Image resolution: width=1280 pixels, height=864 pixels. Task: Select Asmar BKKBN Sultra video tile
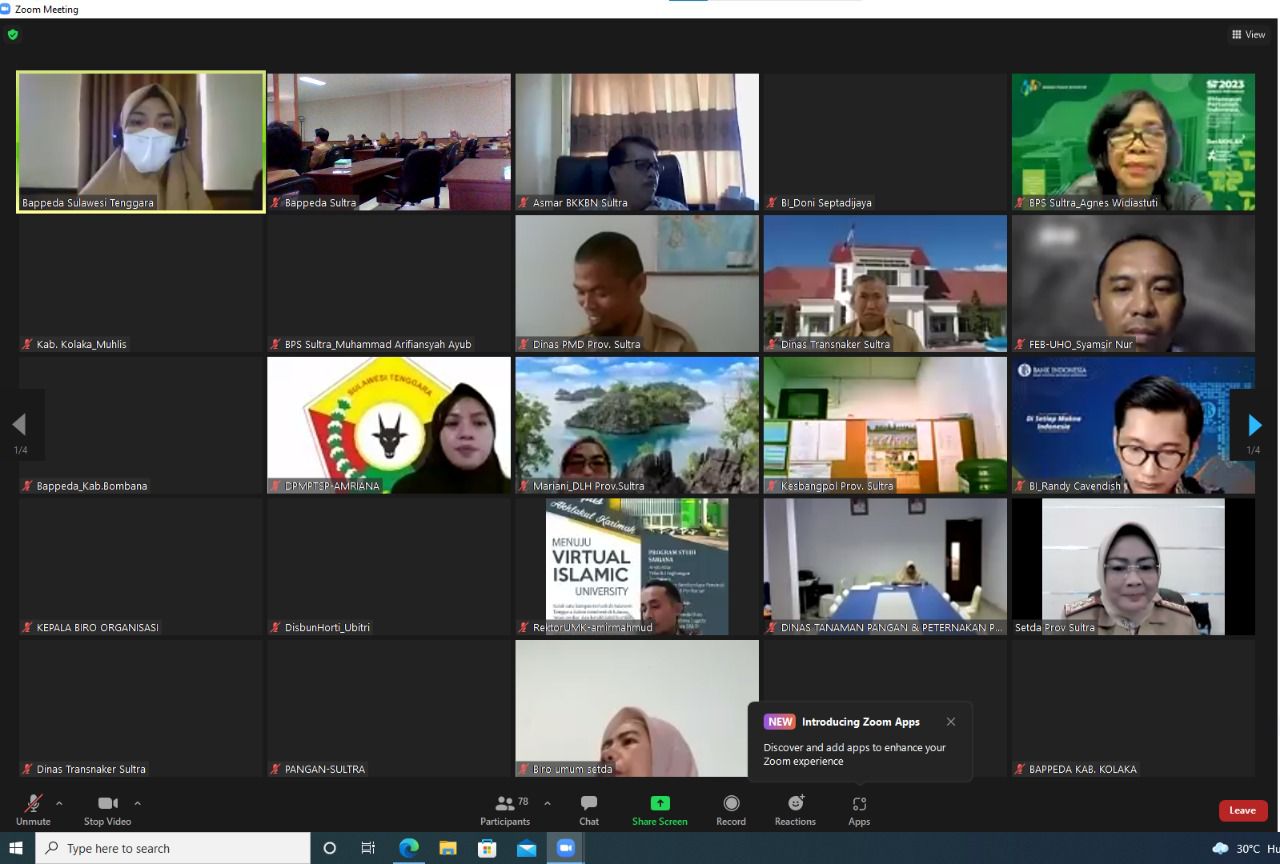click(x=637, y=142)
